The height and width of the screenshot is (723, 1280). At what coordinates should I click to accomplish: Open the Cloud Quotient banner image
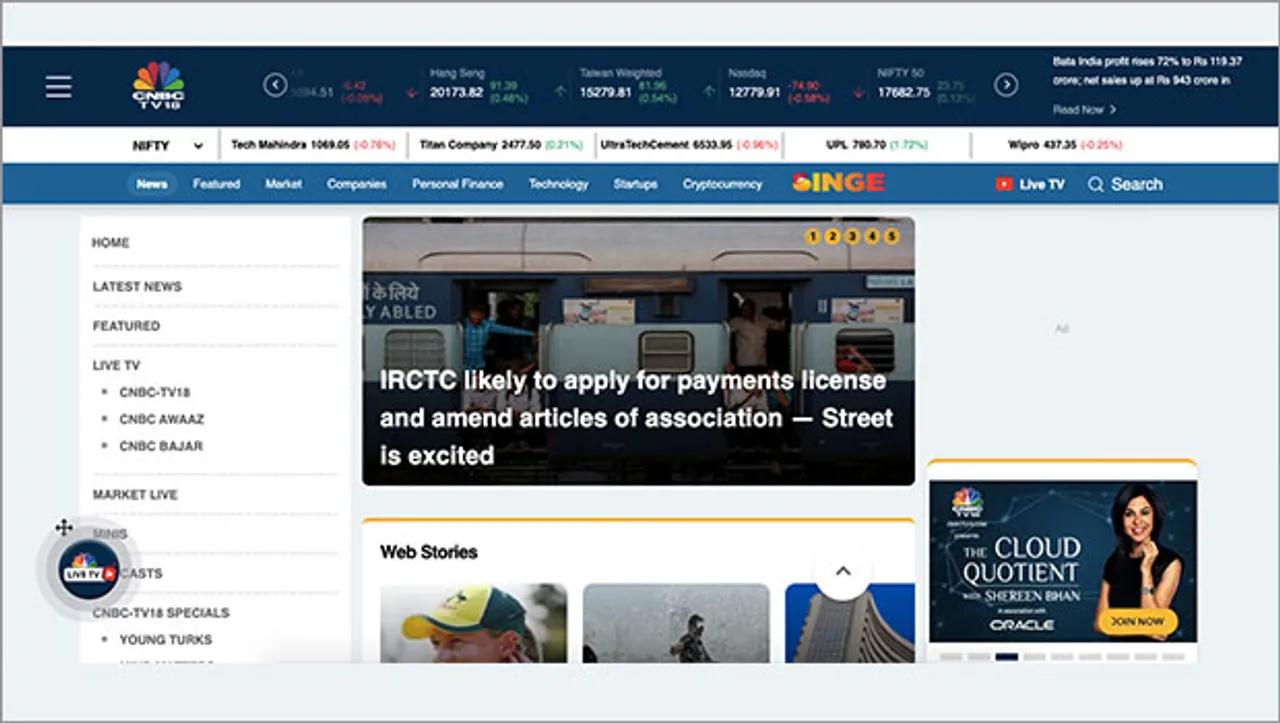coord(1062,562)
